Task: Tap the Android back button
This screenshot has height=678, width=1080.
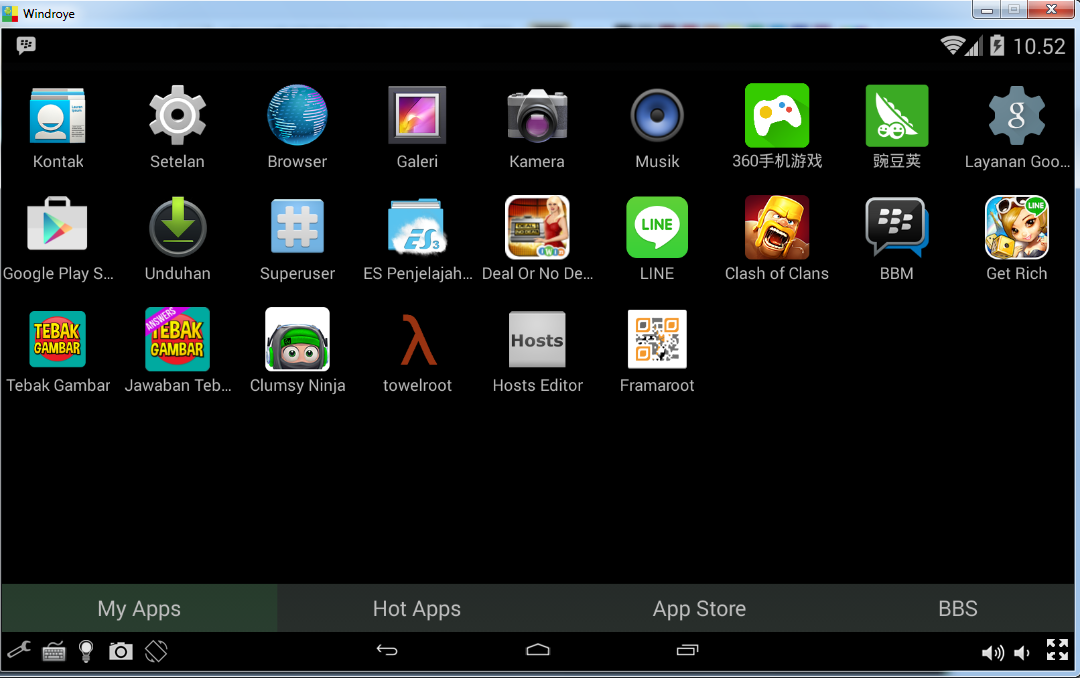Action: 387,650
